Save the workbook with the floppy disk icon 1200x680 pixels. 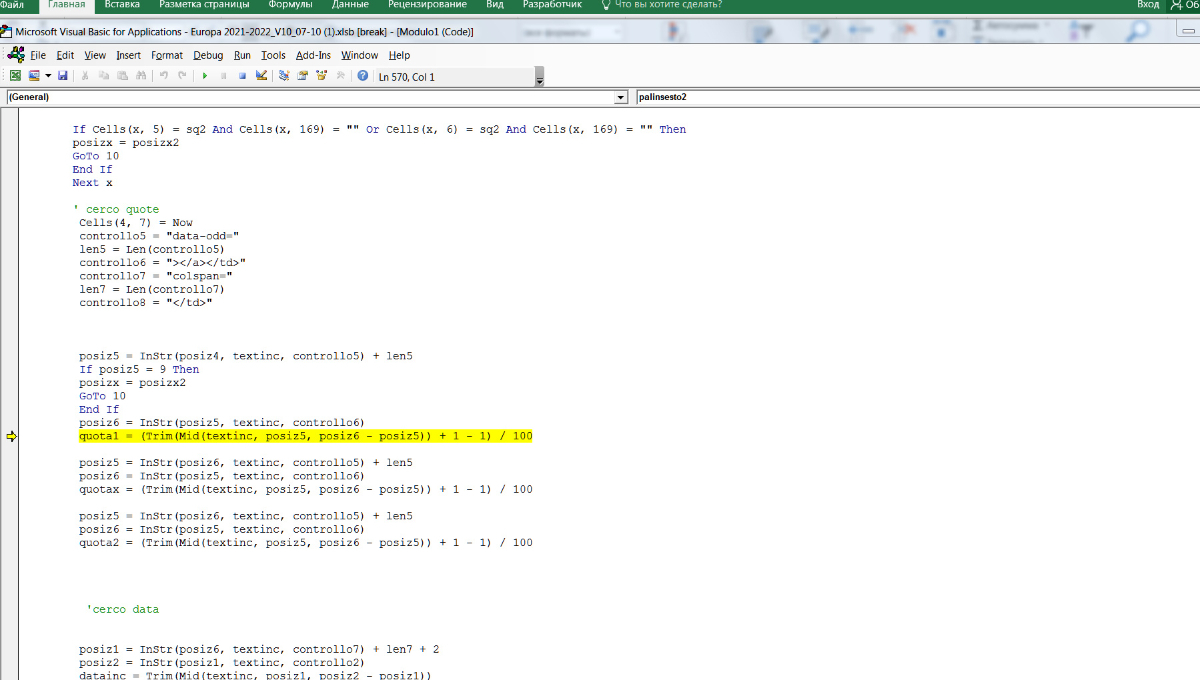[x=63, y=76]
